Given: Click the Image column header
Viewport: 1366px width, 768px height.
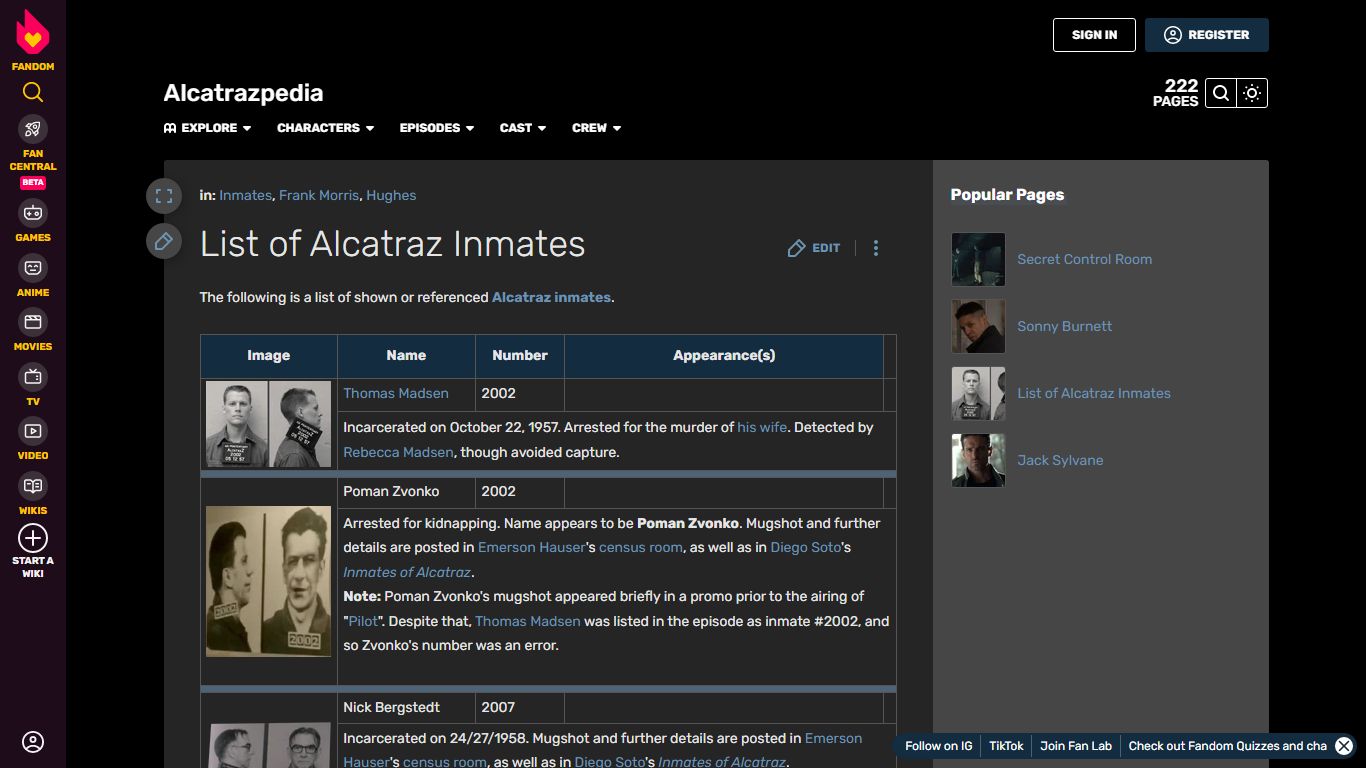Looking at the screenshot, I should tap(269, 356).
